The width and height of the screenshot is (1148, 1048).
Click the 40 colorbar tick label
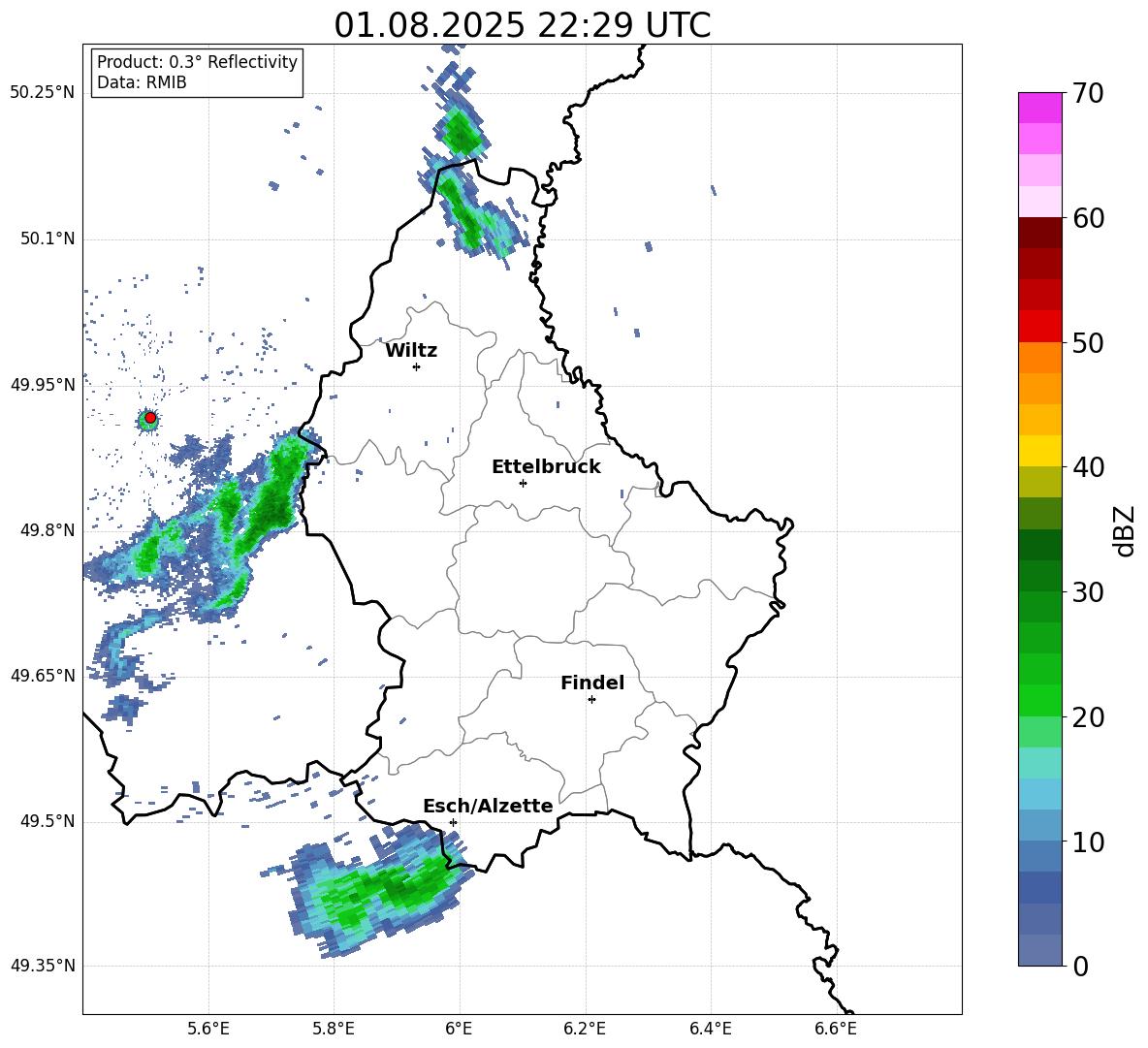click(1088, 467)
